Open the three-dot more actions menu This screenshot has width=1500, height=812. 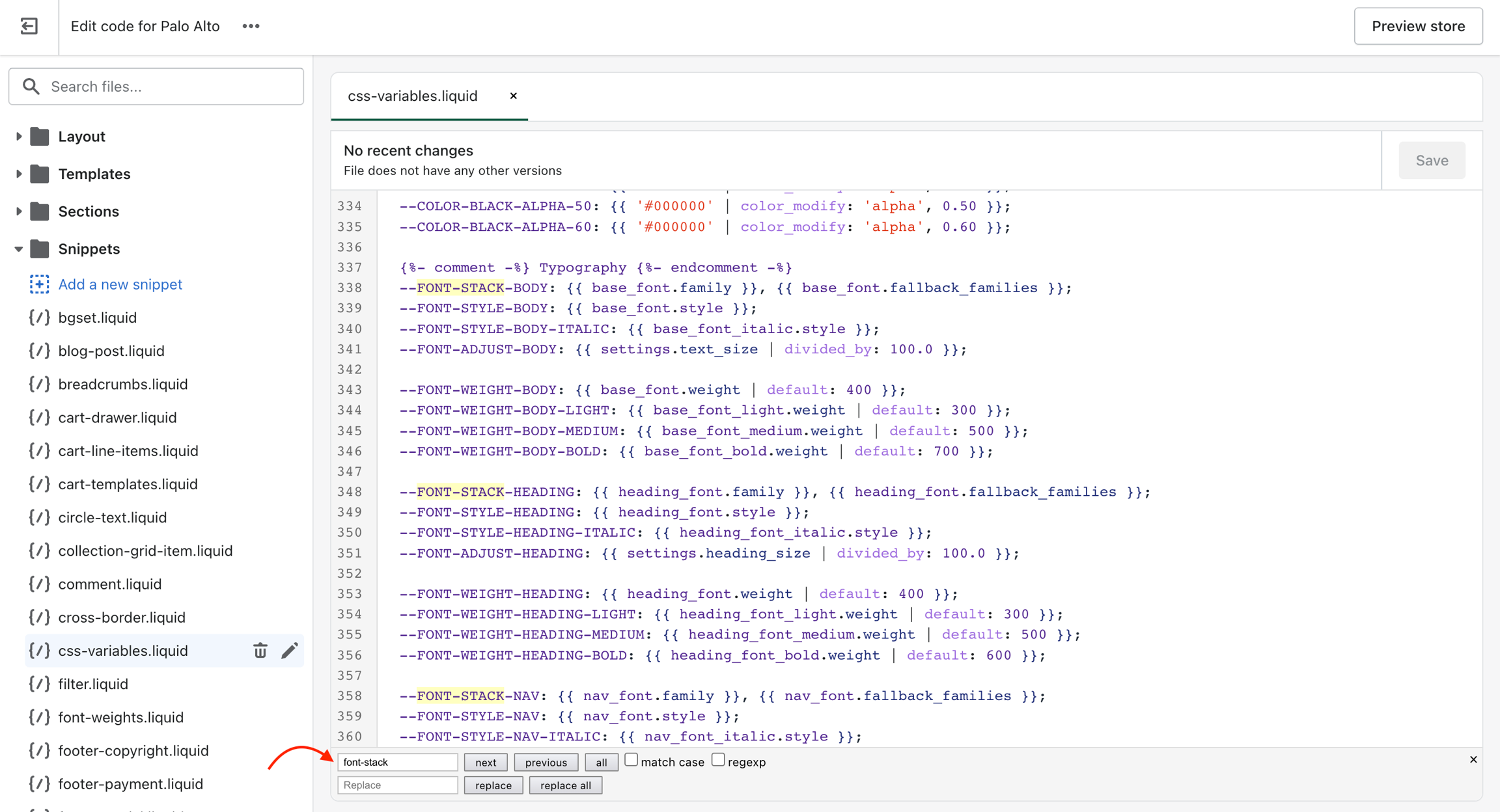[251, 26]
